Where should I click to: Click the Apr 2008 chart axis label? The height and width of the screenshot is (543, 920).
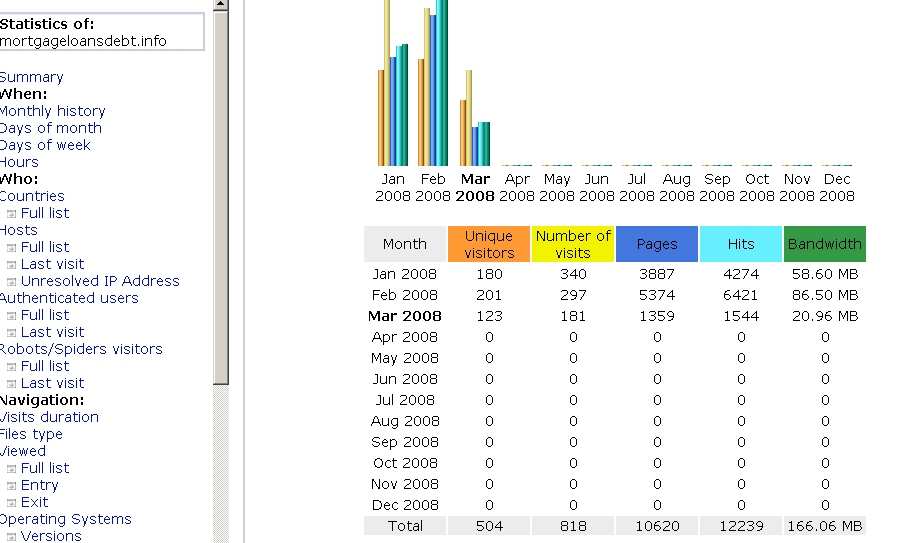point(517,187)
